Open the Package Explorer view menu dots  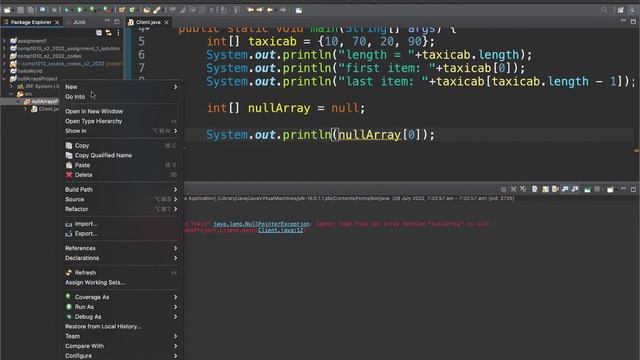[x=118, y=33]
